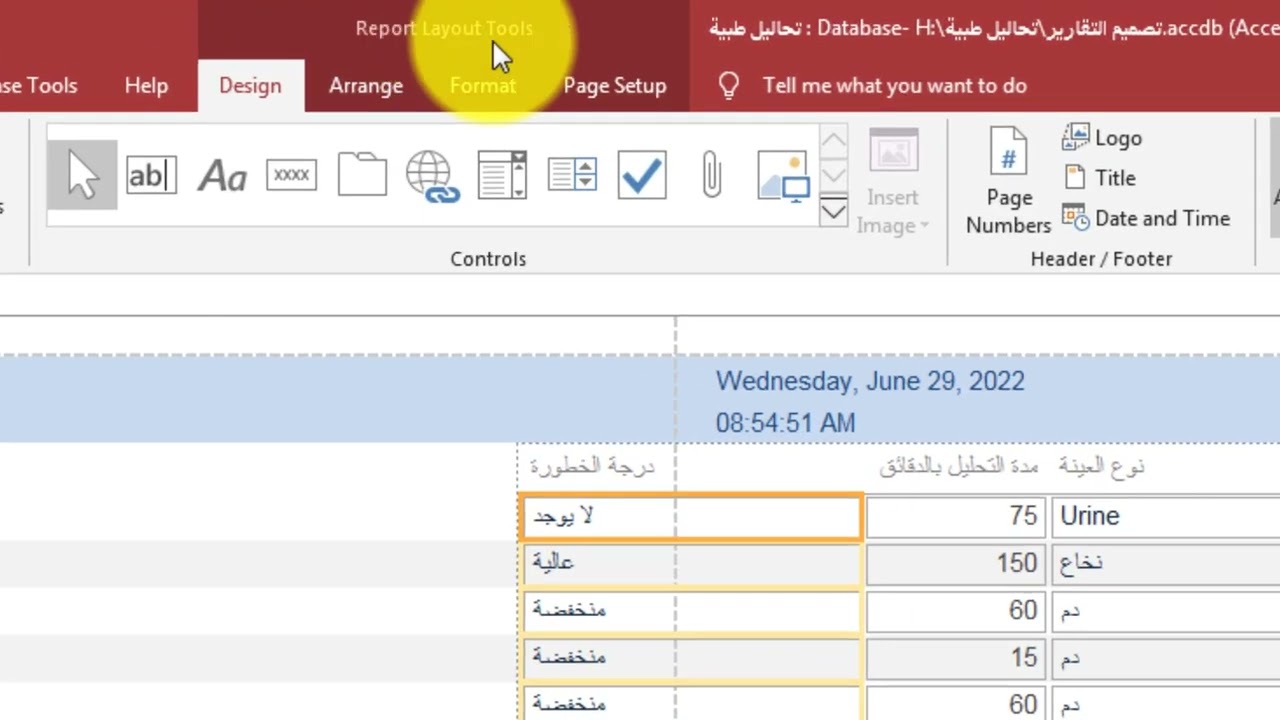The height and width of the screenshot is (720, 1280).
Task: Select the Combo Box control
Action: [x=502, y=176]
